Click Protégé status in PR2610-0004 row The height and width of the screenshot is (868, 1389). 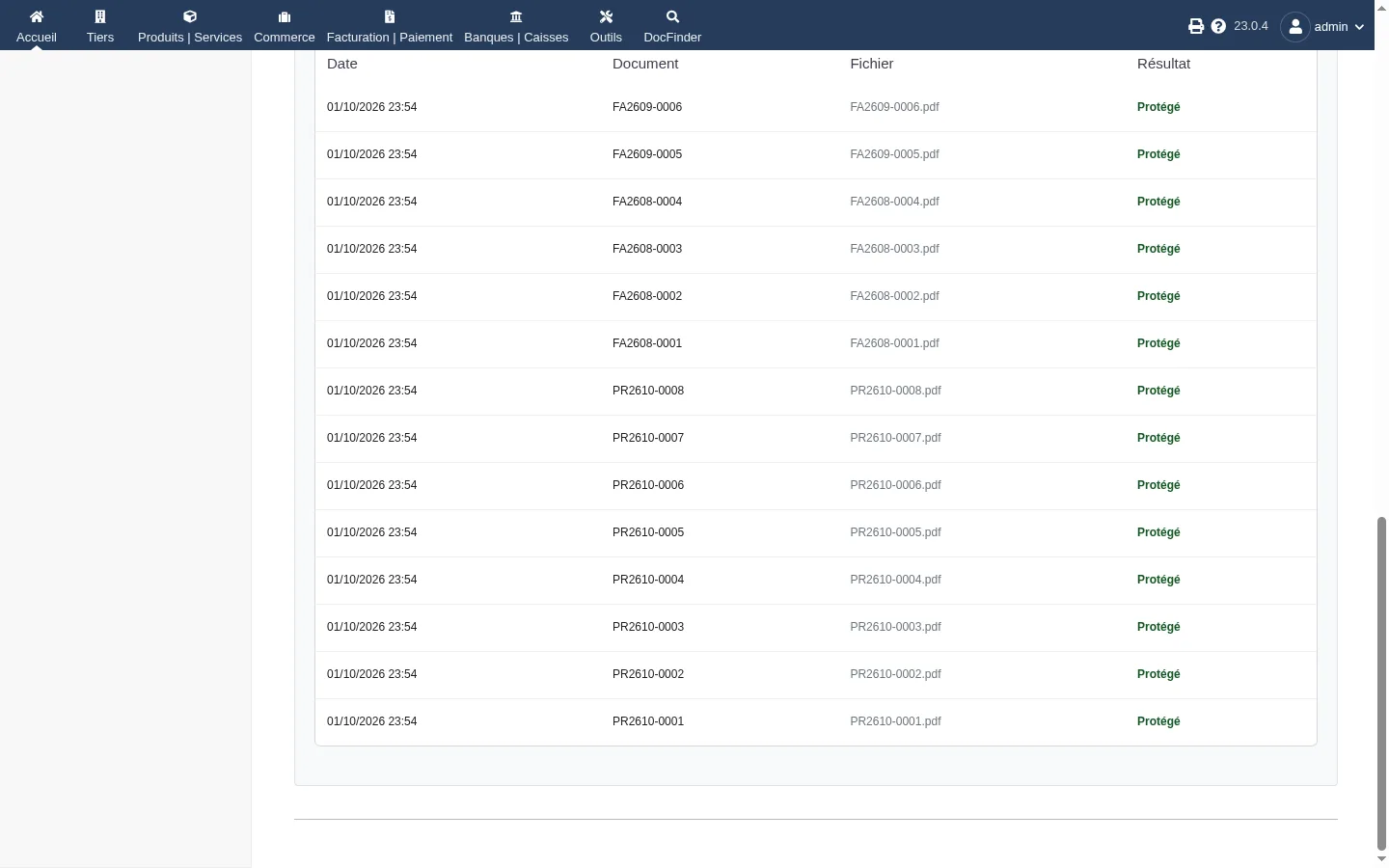pos(1158,580)
